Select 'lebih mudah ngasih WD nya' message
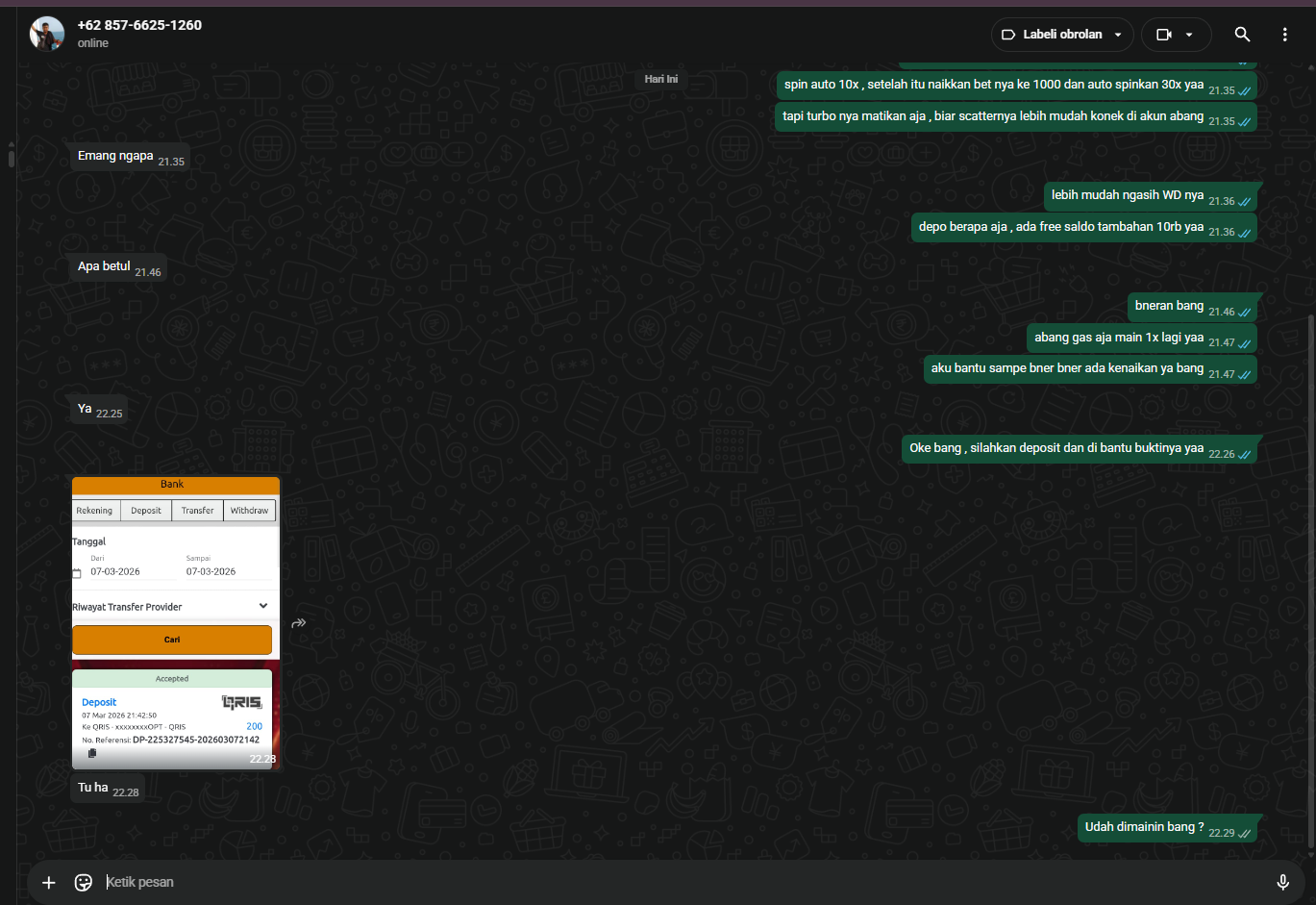The width and height of the screenshot is (1316, 905). (1151, 196)
